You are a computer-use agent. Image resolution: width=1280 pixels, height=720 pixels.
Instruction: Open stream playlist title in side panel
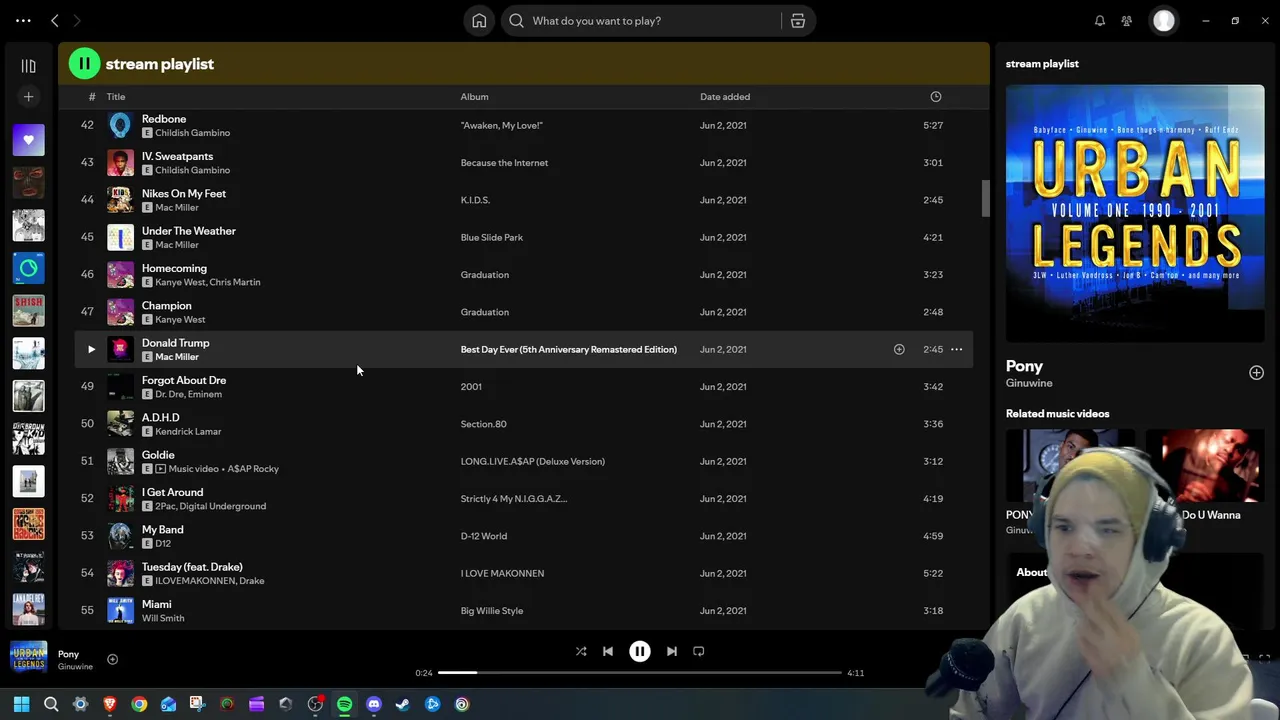(1042, 64)
